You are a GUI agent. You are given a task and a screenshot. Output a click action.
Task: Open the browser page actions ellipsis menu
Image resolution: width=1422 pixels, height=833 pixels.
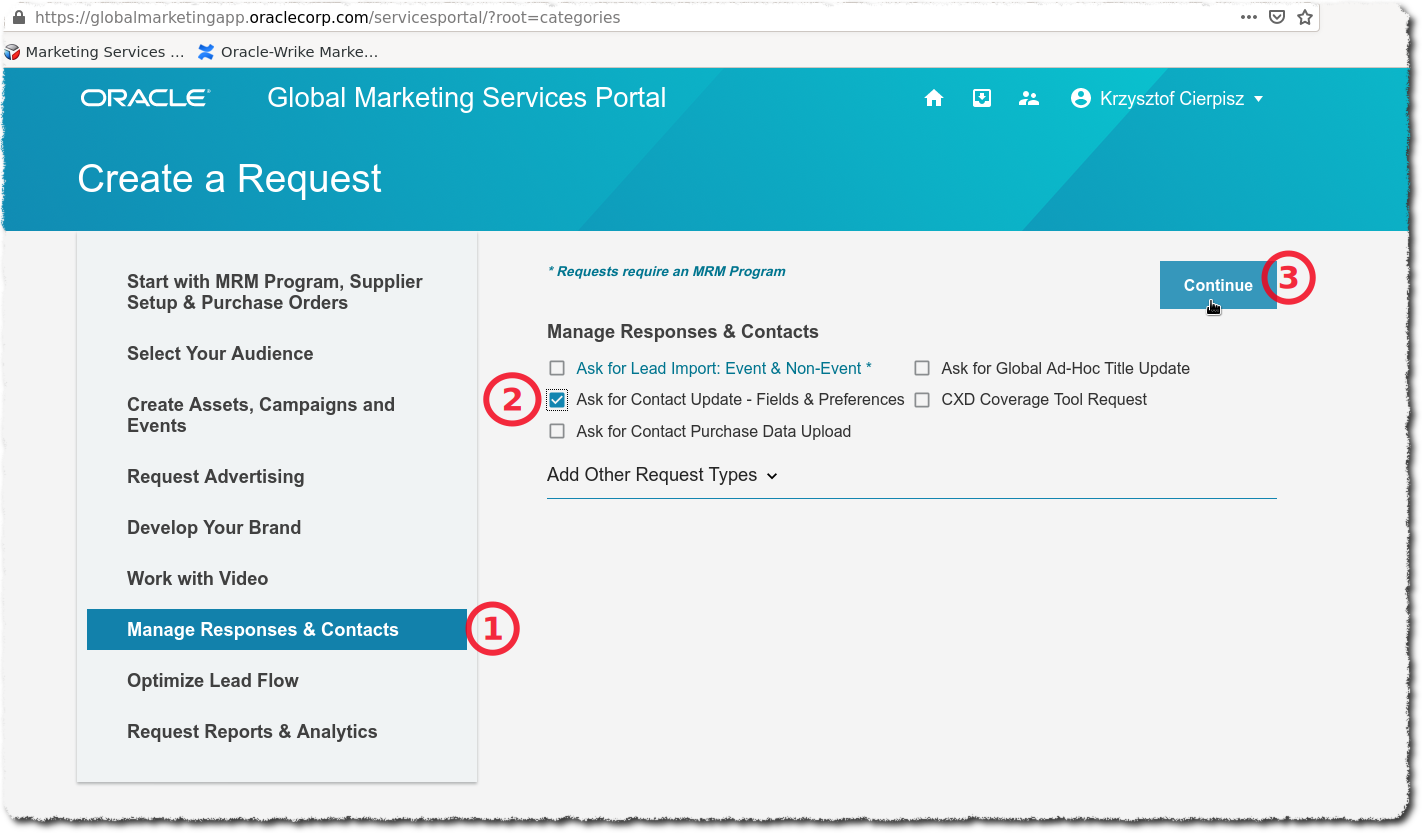pyautogui.click(x=1249, y=17)
